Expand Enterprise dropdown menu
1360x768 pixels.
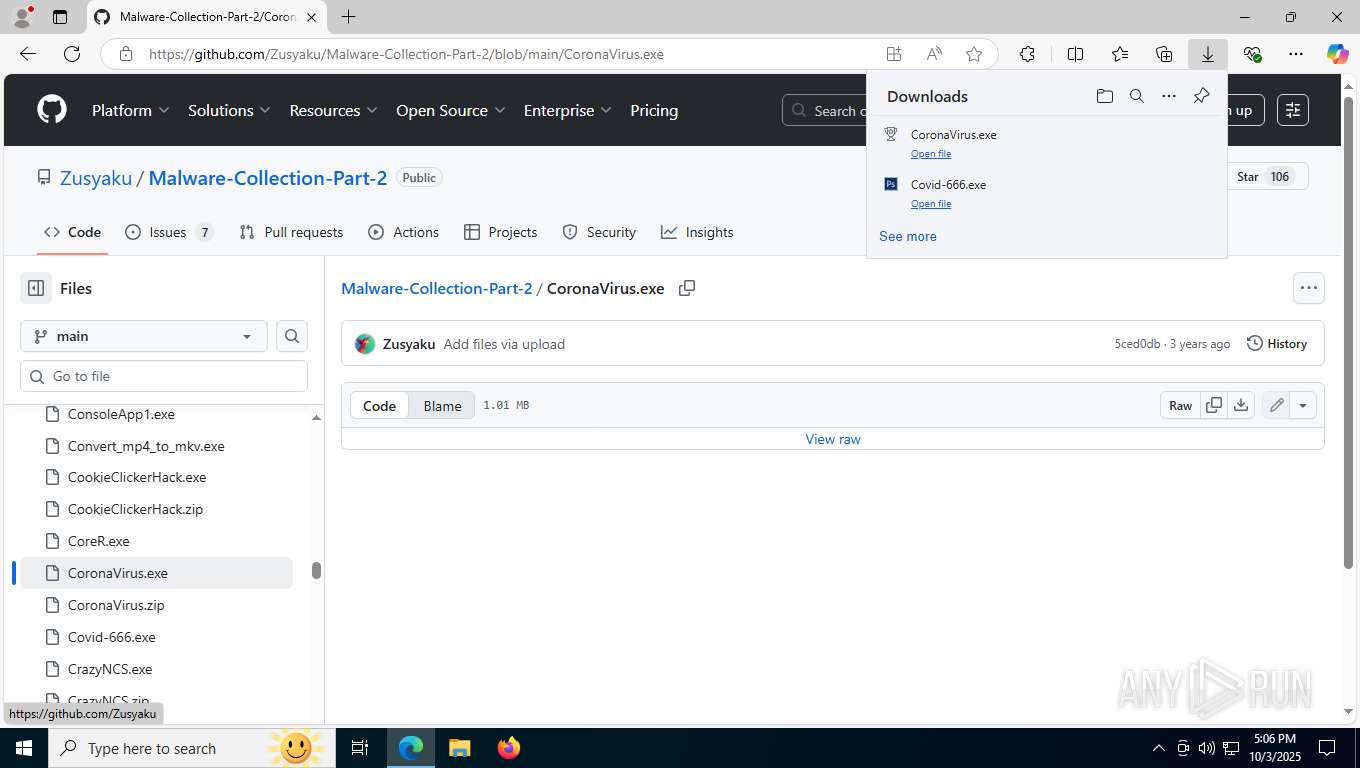tap(567, 110)
